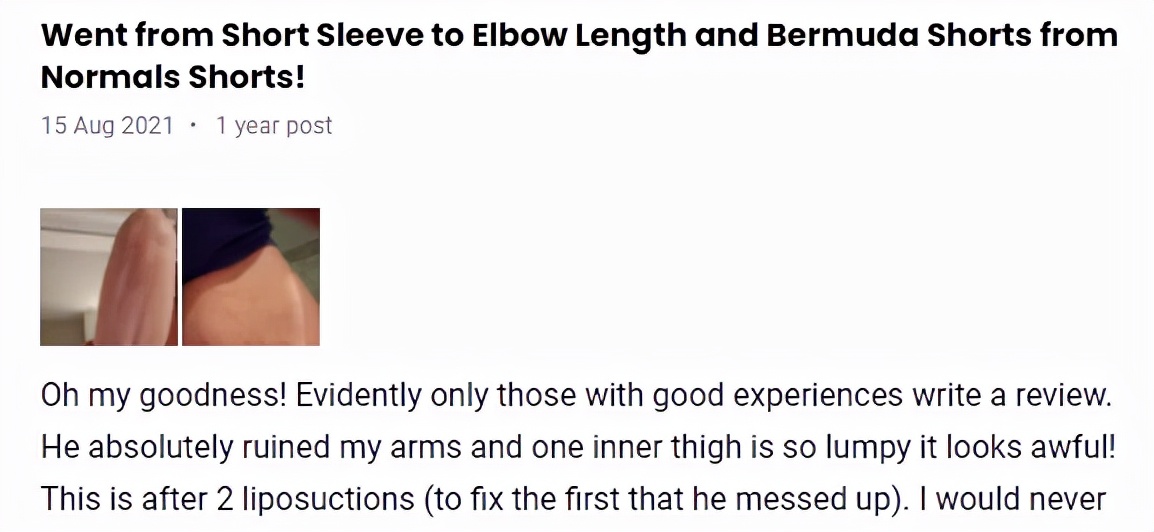Screen dimensions: 1154x532
Task: Click "Short Sleeve" in the title
Action: [x=310, y=35]
